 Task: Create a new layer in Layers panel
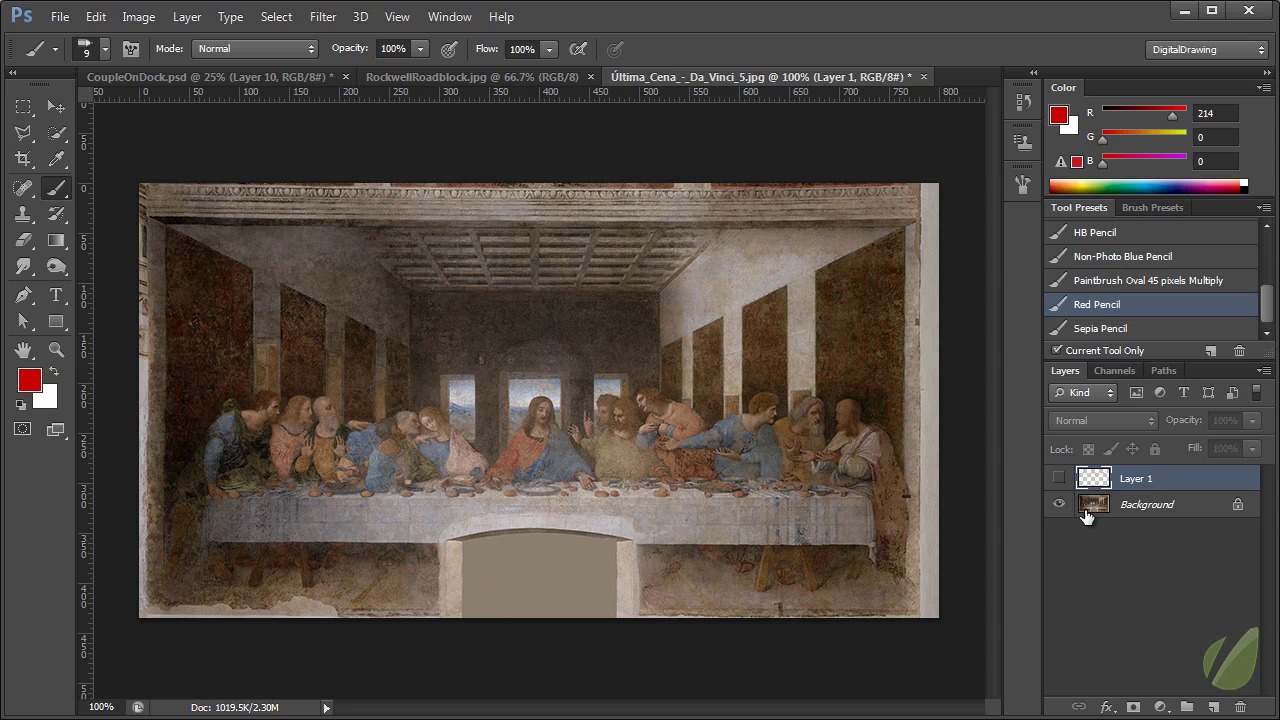tap(1213, 707)
